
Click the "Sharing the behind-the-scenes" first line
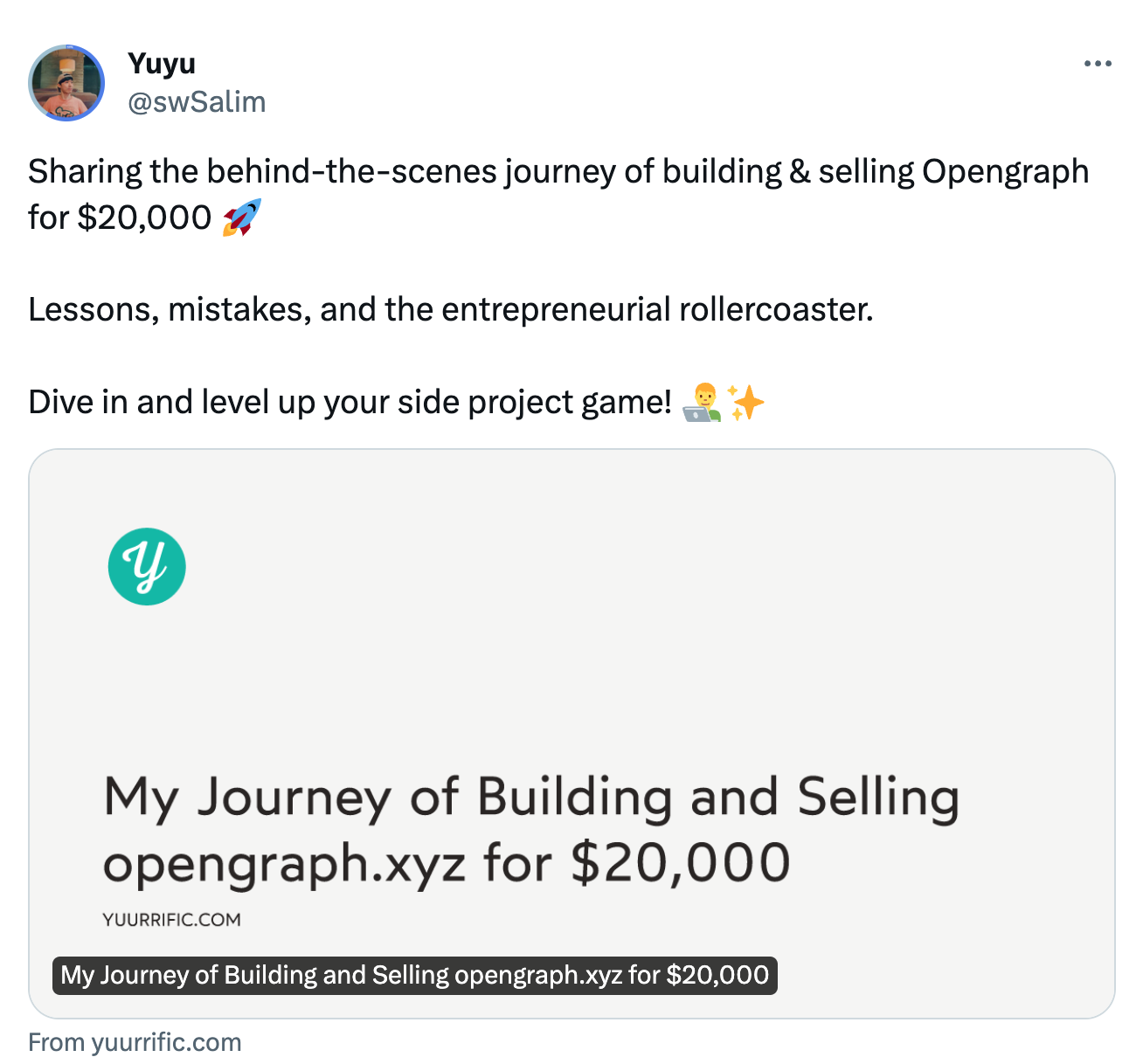click(x=558, y=171)
